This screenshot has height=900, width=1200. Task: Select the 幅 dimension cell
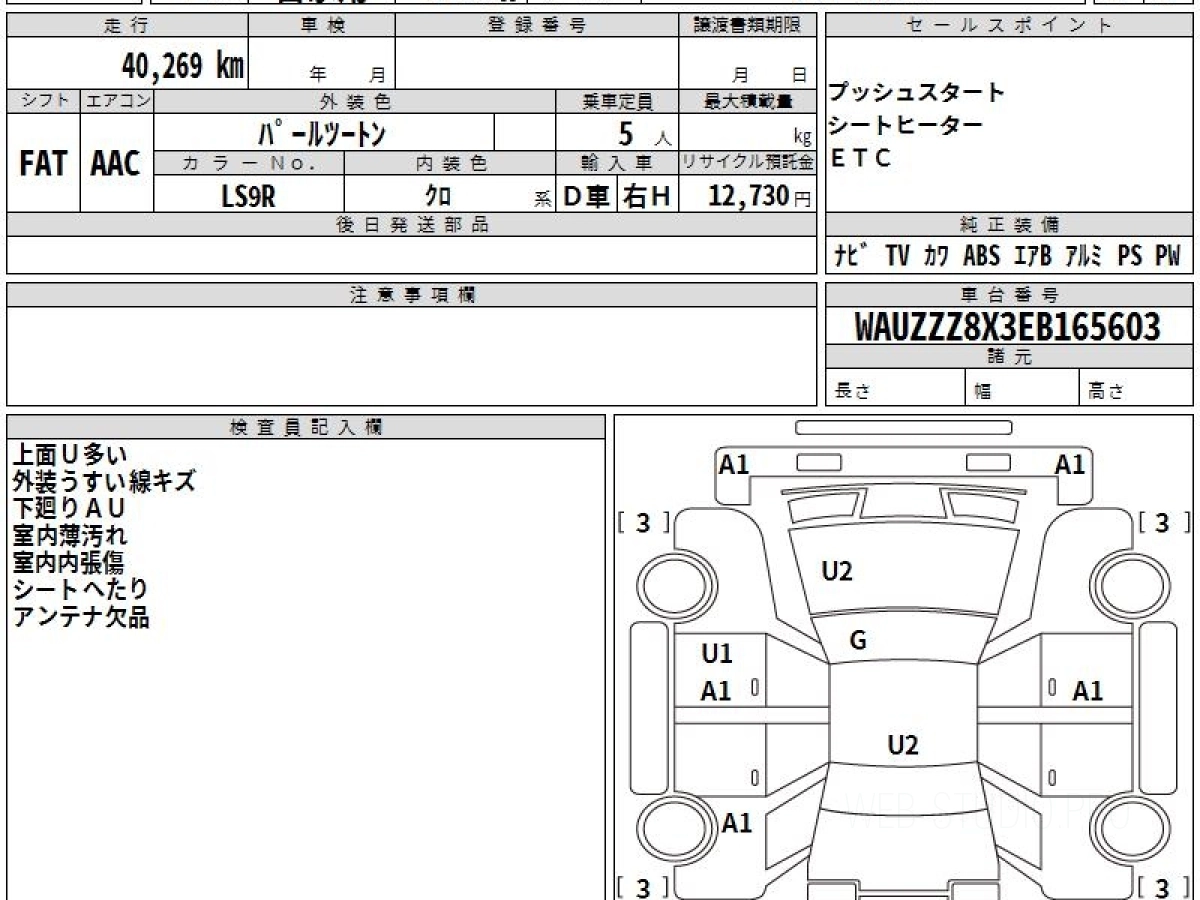(1022, 389)
